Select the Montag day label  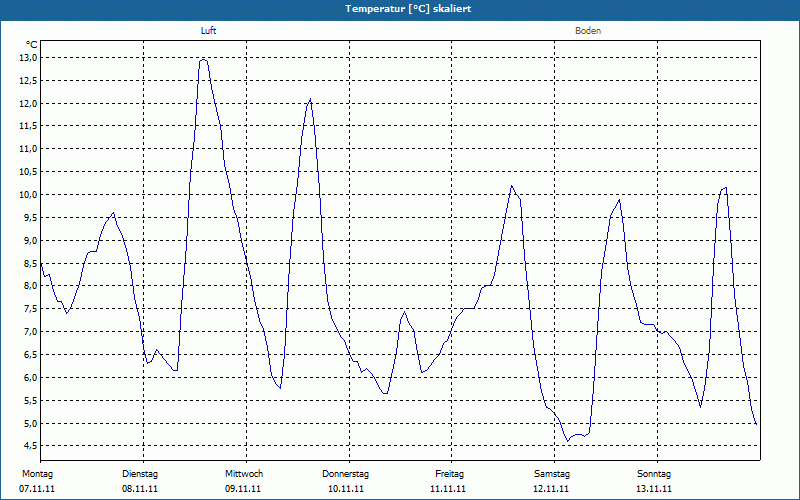coord(37,474)
